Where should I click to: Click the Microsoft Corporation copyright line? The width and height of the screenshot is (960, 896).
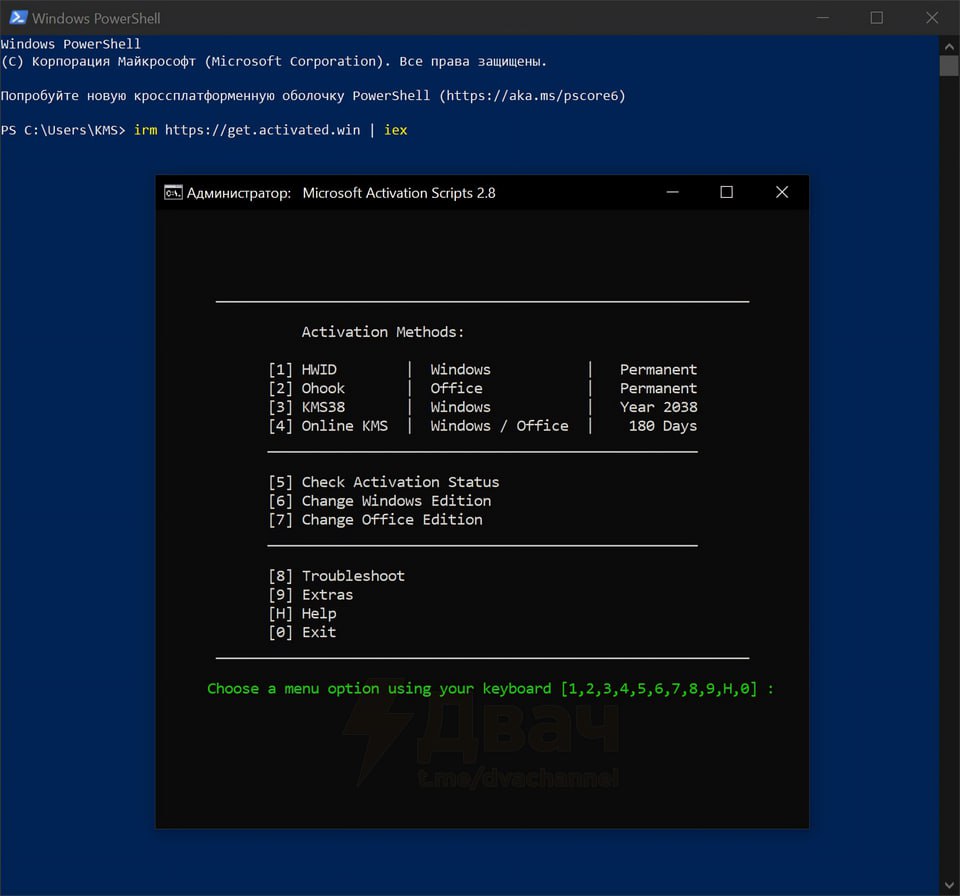point(274,61)
